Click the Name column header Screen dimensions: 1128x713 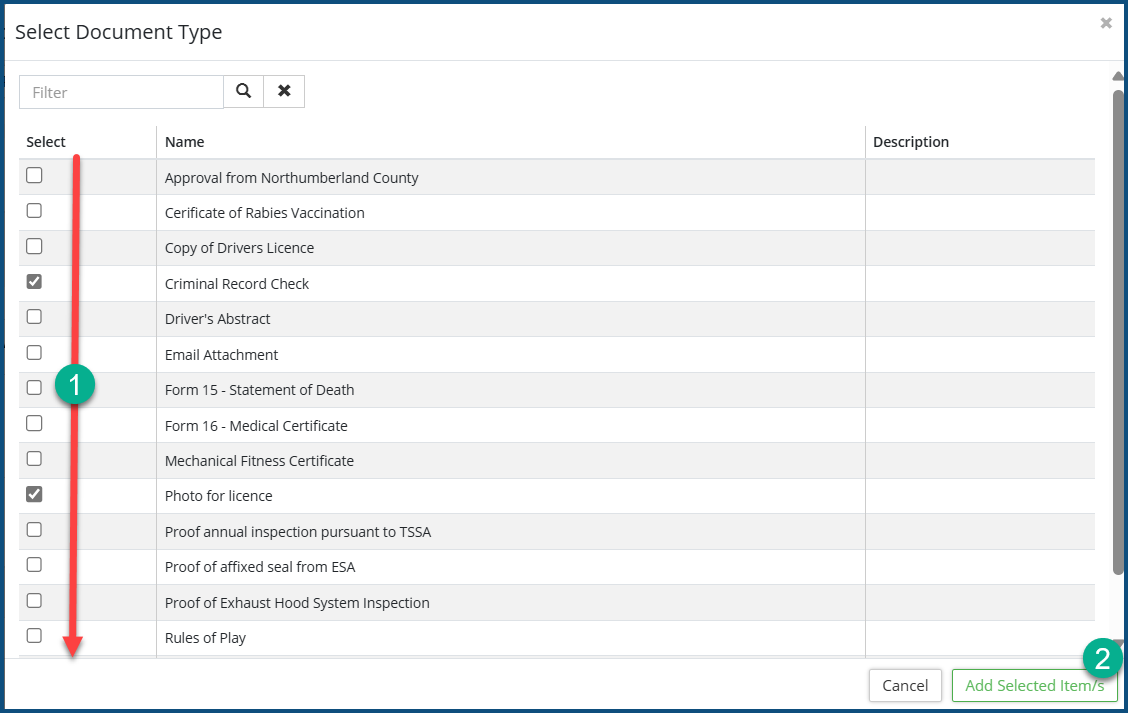185,142
